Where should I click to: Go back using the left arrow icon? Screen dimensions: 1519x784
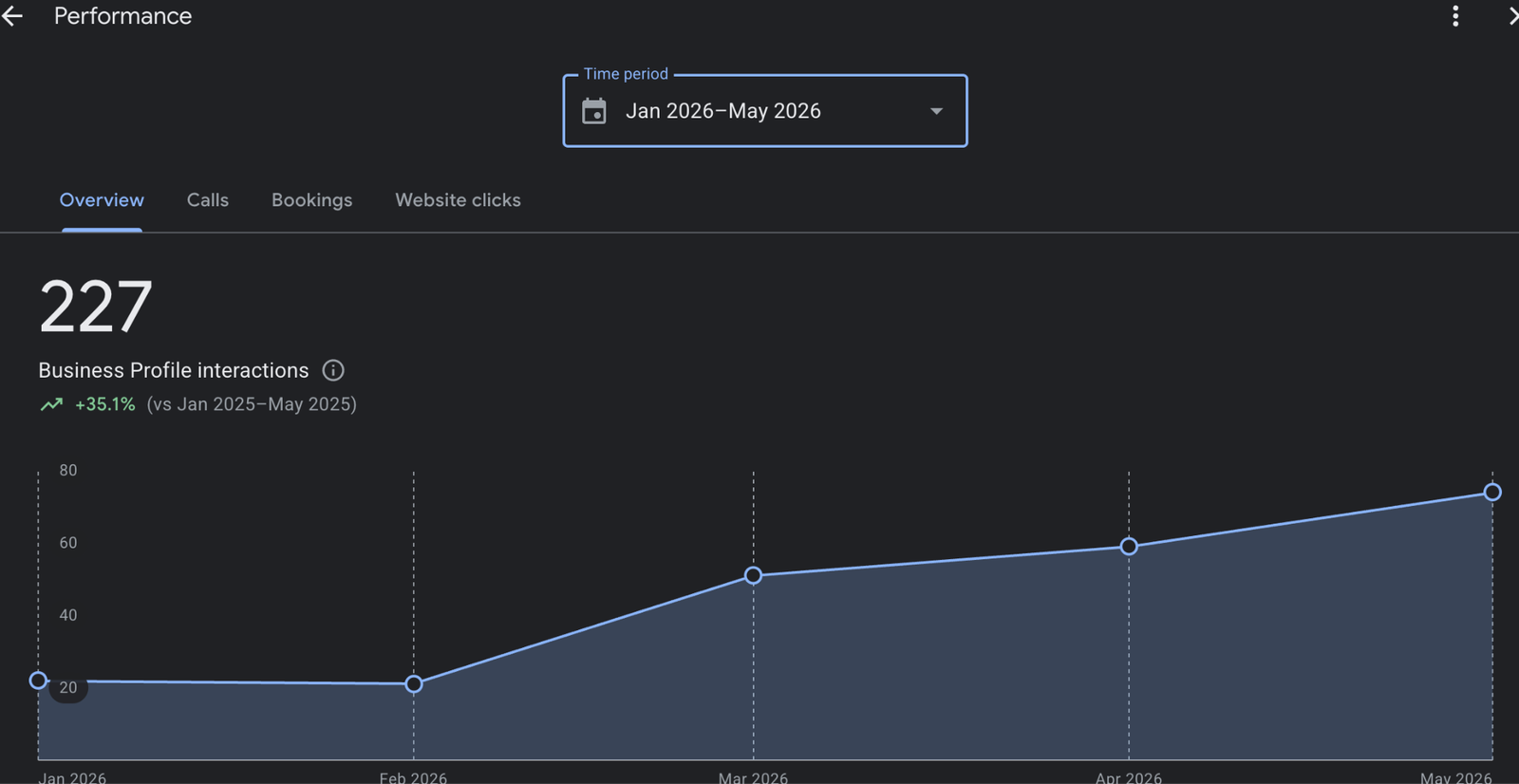pos(11,16)
